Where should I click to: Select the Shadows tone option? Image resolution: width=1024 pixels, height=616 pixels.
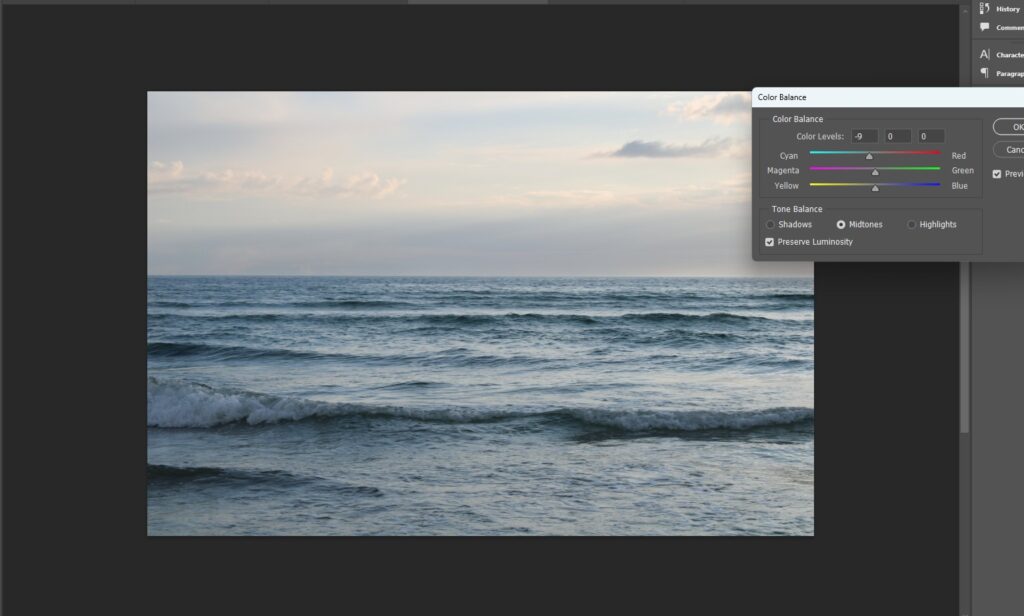click(771, 225)
